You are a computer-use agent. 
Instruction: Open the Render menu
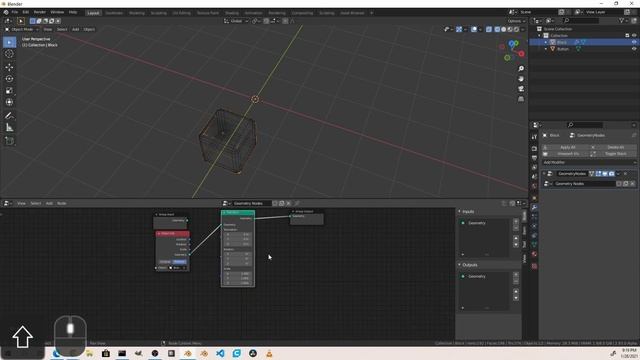40,13
